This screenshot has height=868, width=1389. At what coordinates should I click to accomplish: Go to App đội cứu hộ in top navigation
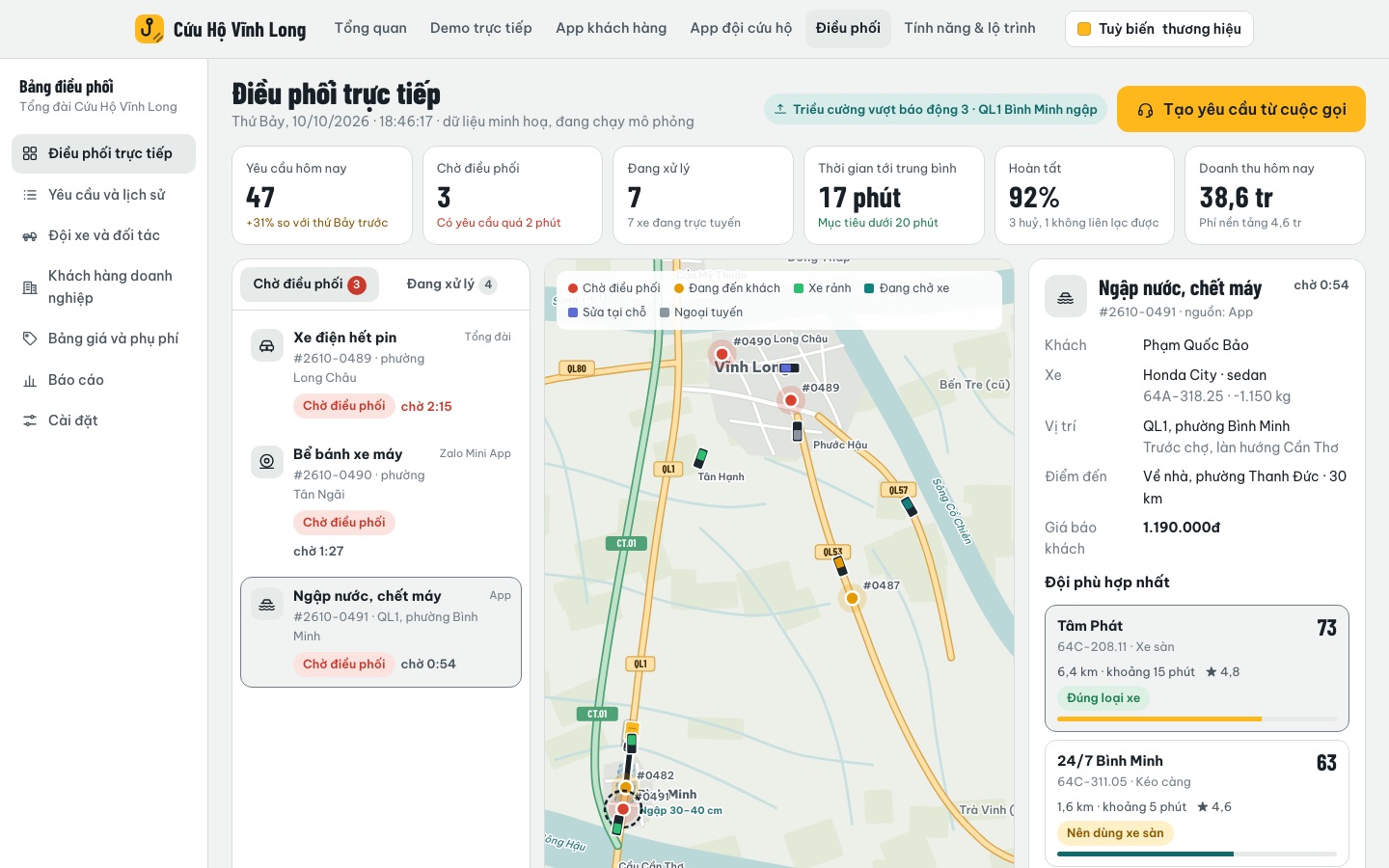[x=741, y=28]
